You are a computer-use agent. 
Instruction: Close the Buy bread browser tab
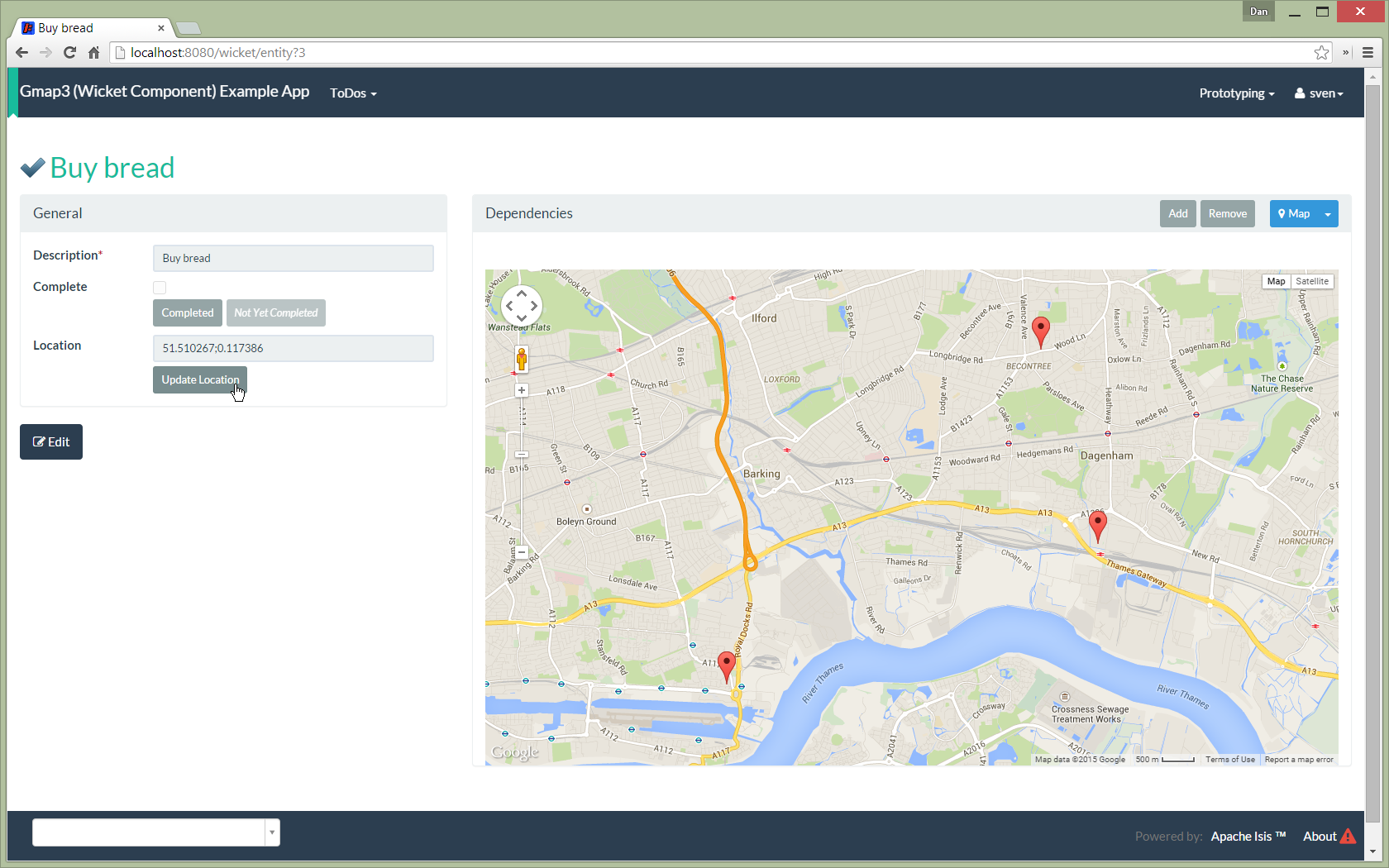[x=160, y=28]
